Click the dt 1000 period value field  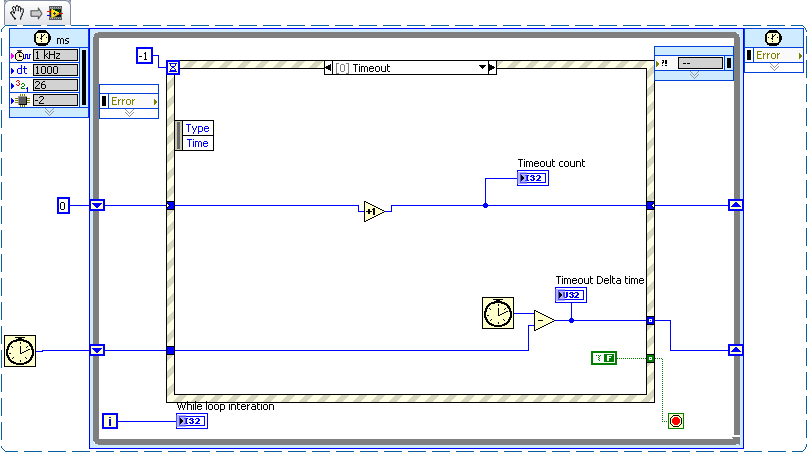[x=55, y=70]
